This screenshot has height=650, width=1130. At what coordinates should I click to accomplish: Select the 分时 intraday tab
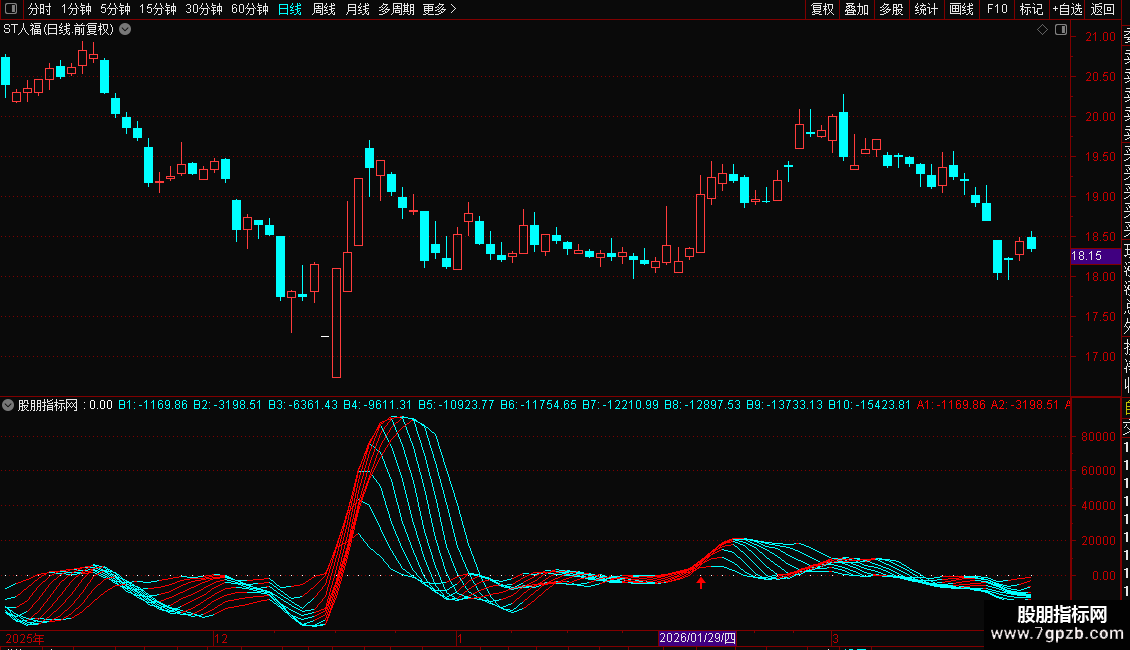(40, 9)
